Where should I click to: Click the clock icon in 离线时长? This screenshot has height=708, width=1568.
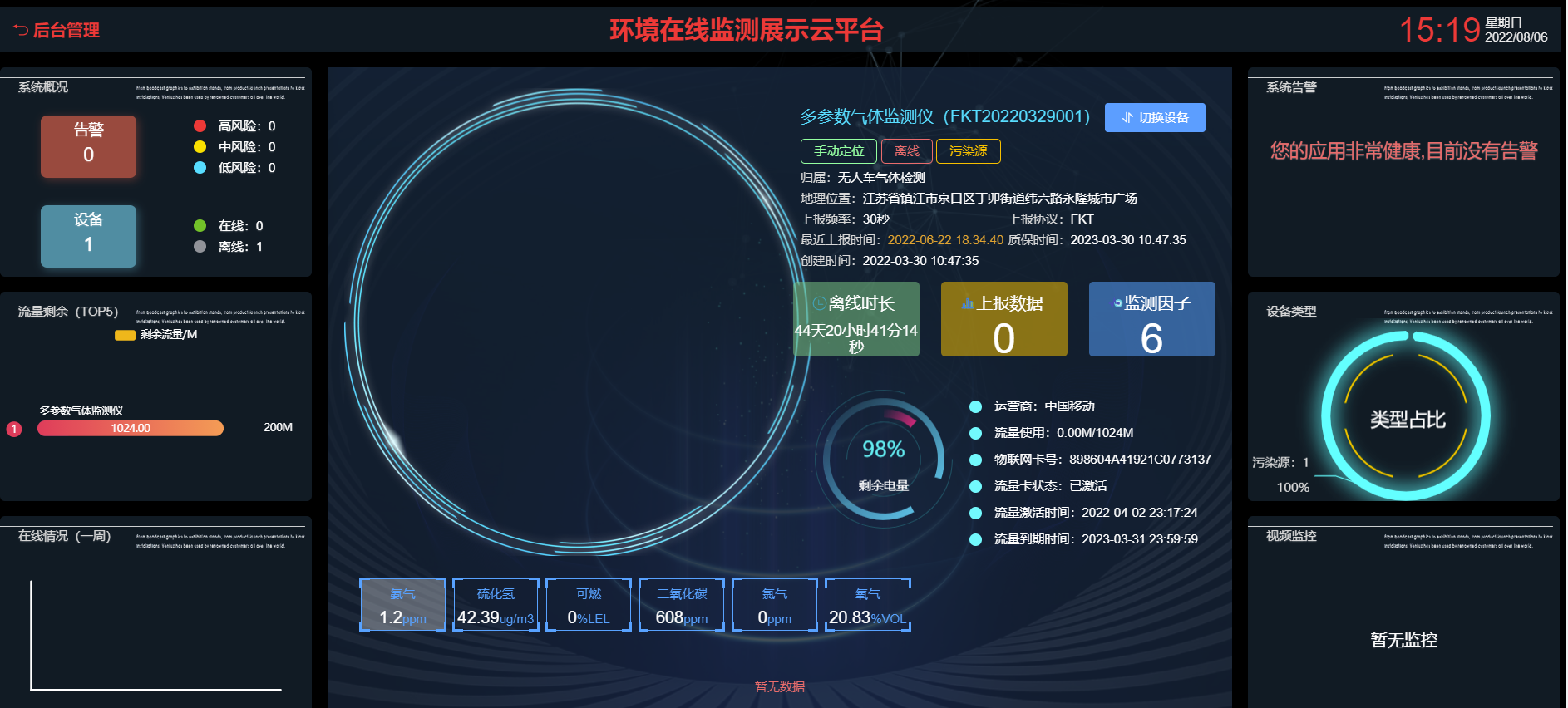(x=820, y=303)
